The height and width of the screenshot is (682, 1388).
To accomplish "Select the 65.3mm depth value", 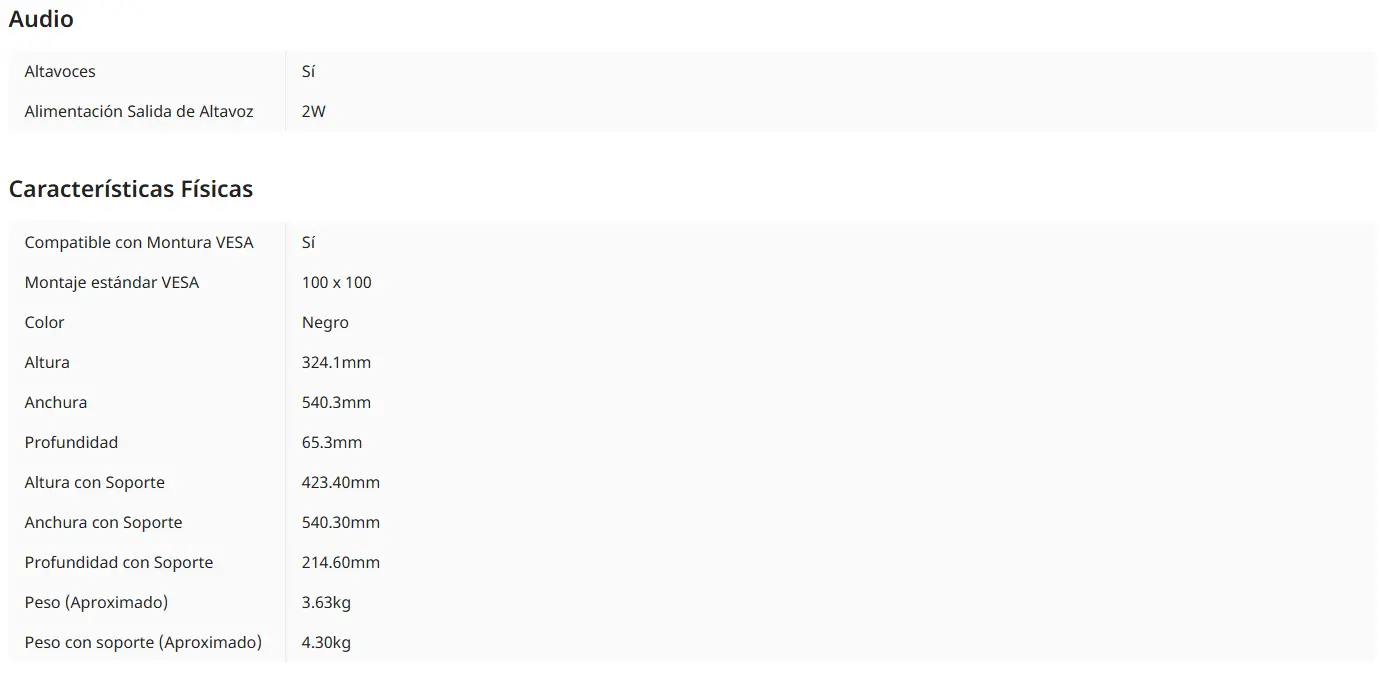I will point(332,443).
